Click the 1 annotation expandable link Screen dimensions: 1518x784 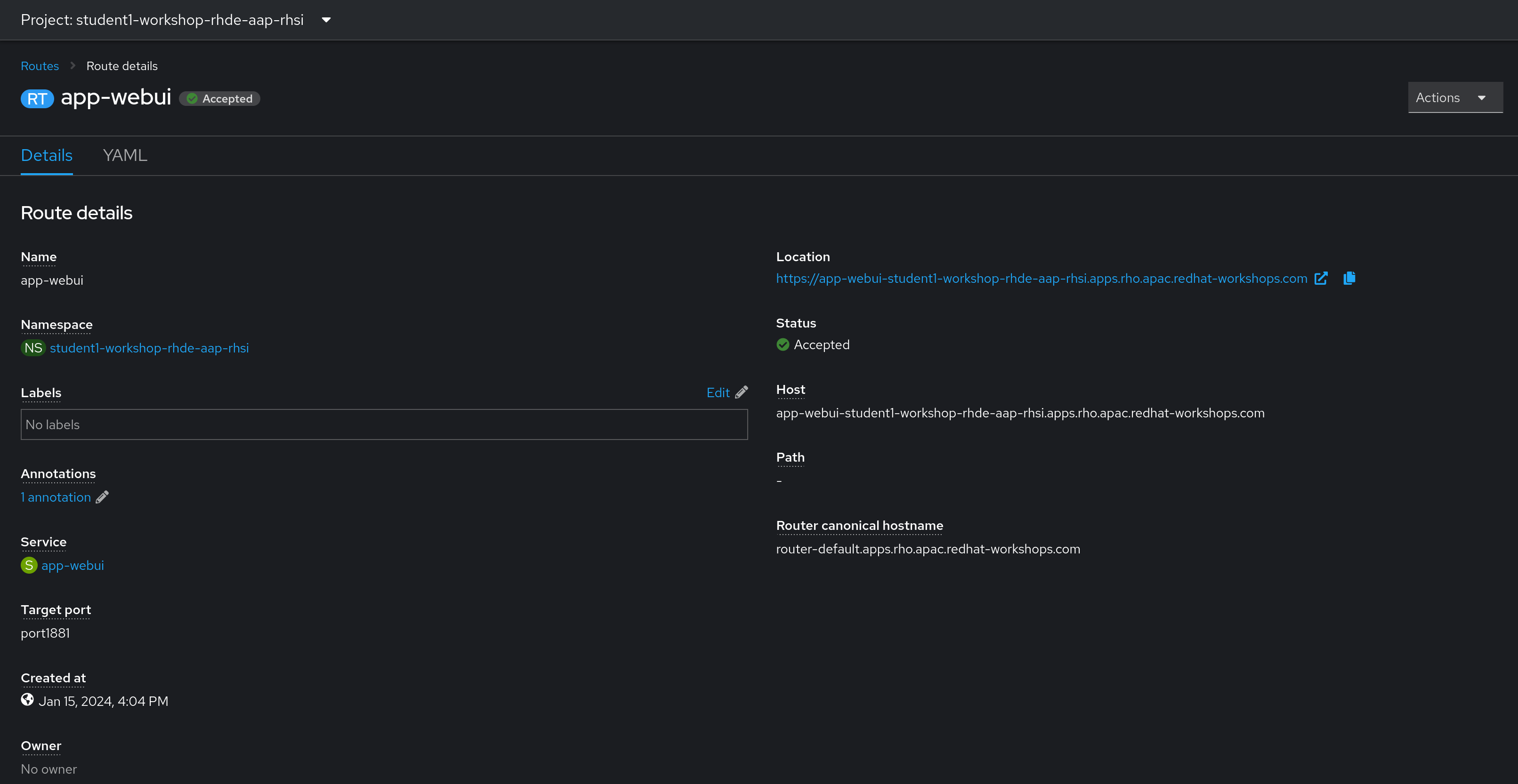coord(55,497)
